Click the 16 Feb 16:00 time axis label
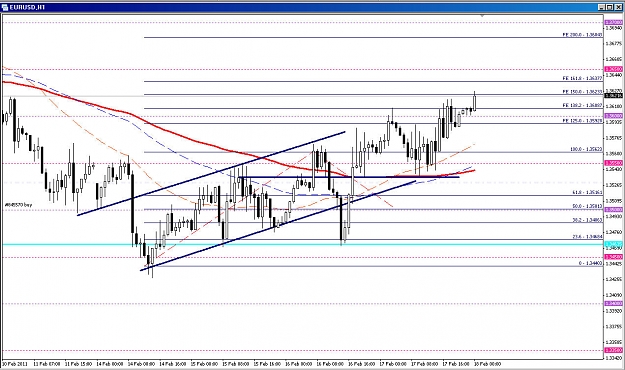The image size is (625, 370). click(362, 364)
